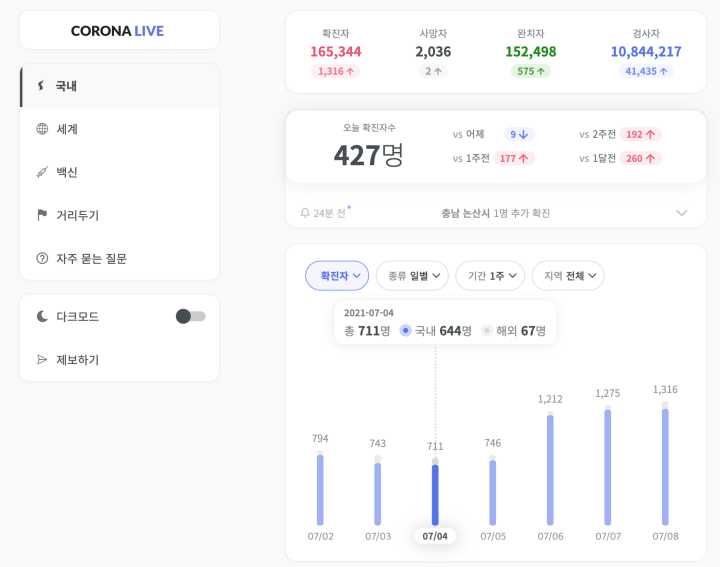Screen dimensions: 720x567
Task: Click the 07/07 bar with 1,275
Action: (608, 465)
